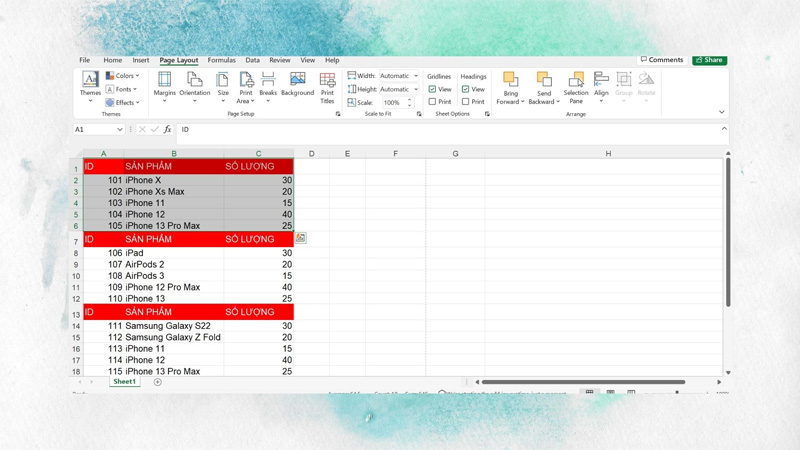Screen dimensions: 800x450
Task: Collapse the ribbon using chevron
Action: tap(721, 112)
